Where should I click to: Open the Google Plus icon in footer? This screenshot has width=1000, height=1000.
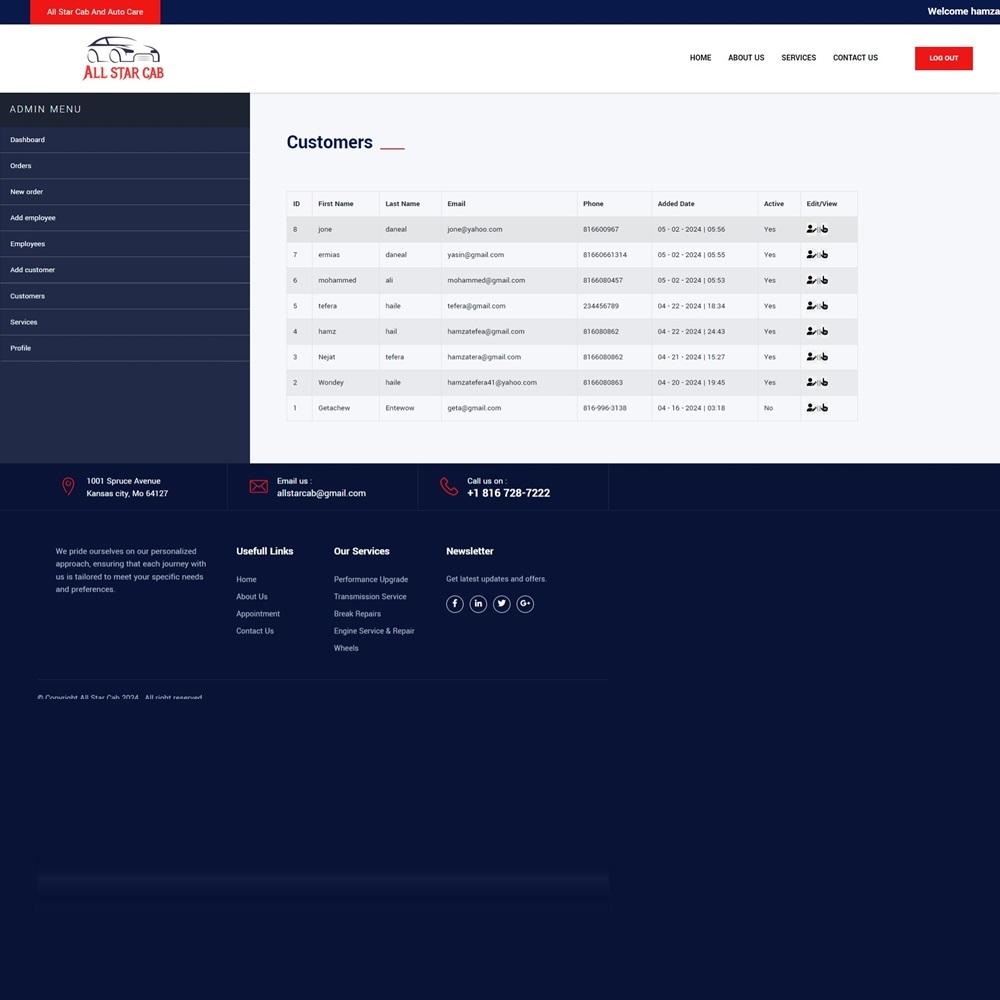click(525, 604)
